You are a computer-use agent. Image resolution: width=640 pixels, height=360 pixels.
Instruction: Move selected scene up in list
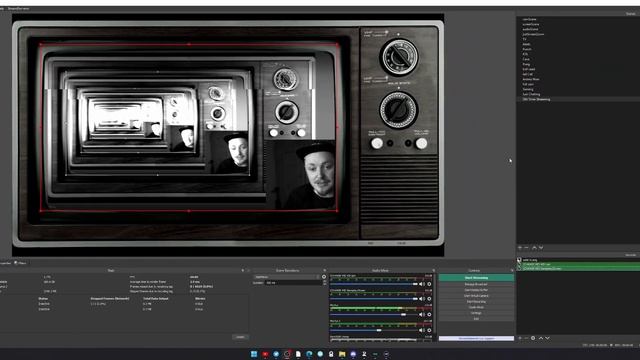click(x=534, y=247)
